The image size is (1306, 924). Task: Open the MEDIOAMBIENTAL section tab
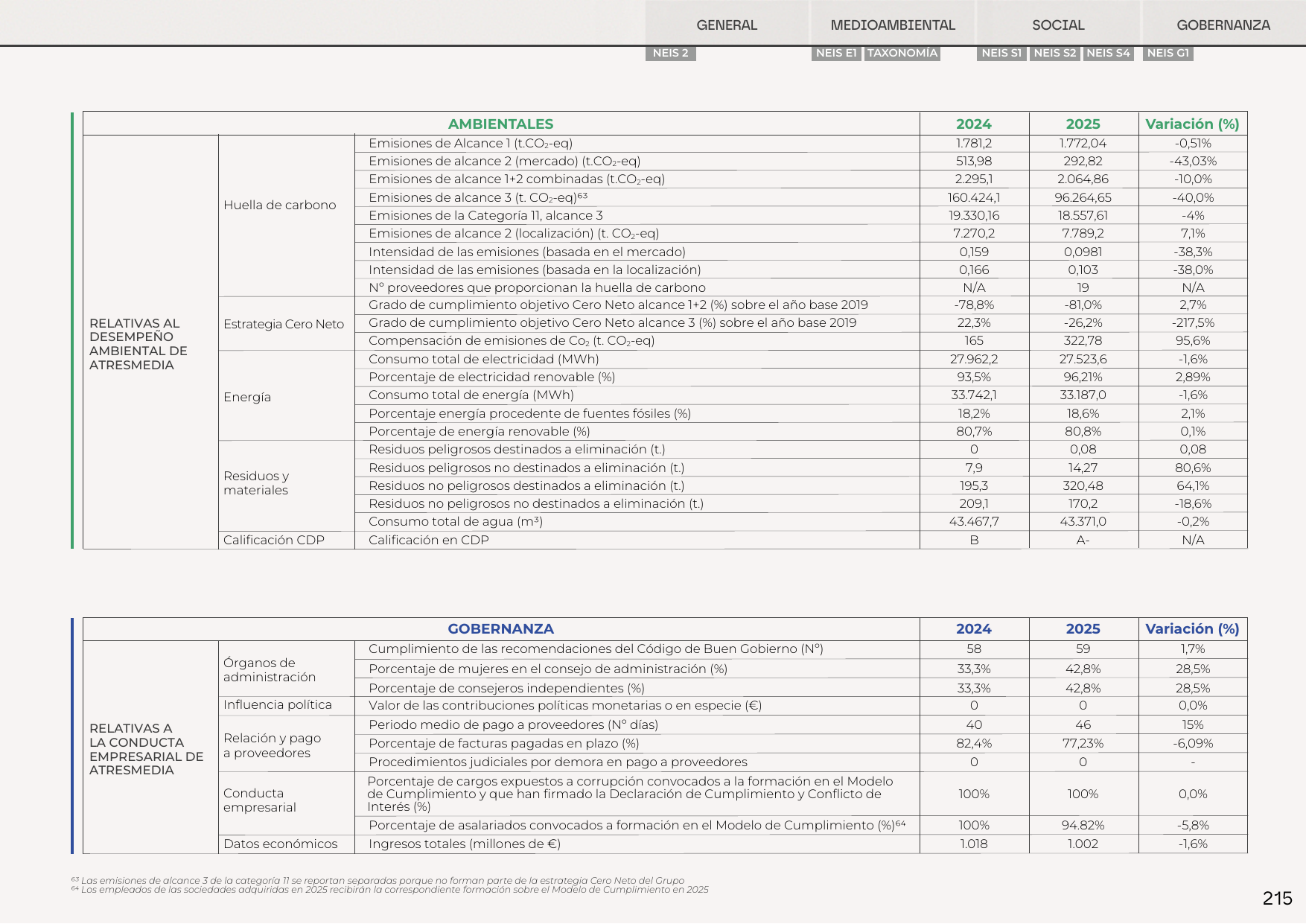point(893,25)
